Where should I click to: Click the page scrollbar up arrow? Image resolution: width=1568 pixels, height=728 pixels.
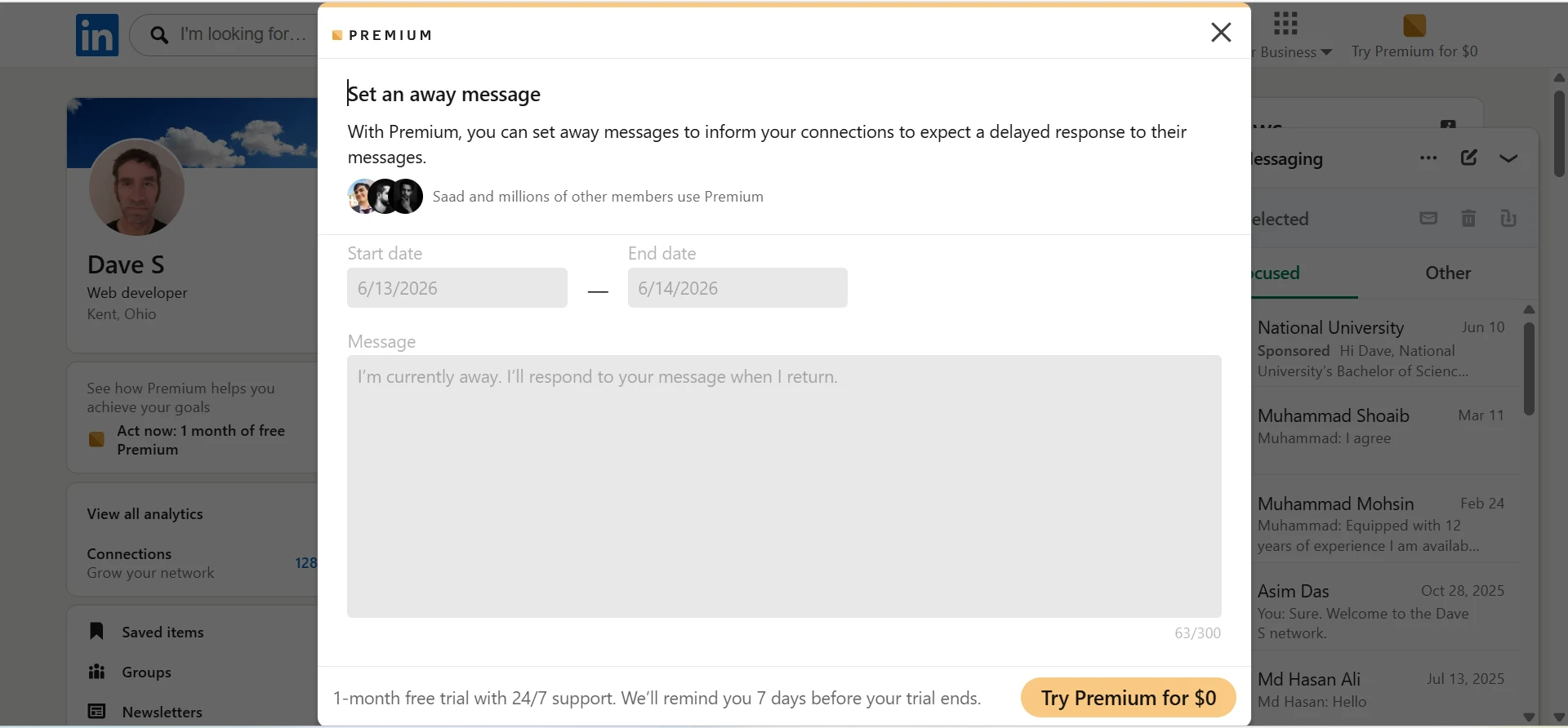[x=1559, y=78]
